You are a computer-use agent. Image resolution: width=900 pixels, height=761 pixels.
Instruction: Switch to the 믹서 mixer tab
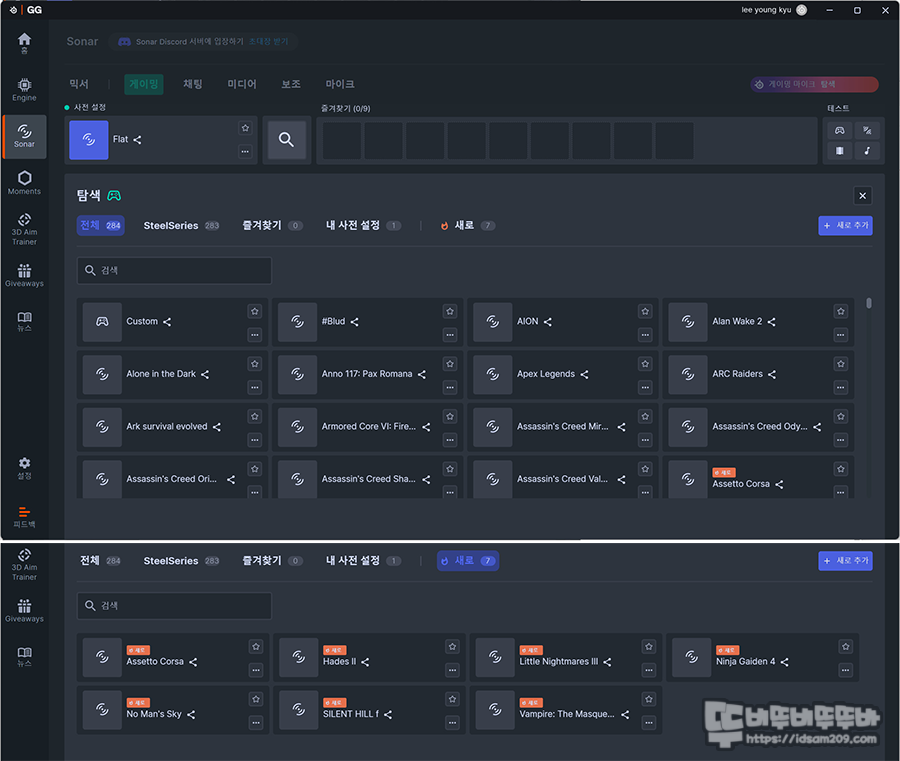(79, 84)
